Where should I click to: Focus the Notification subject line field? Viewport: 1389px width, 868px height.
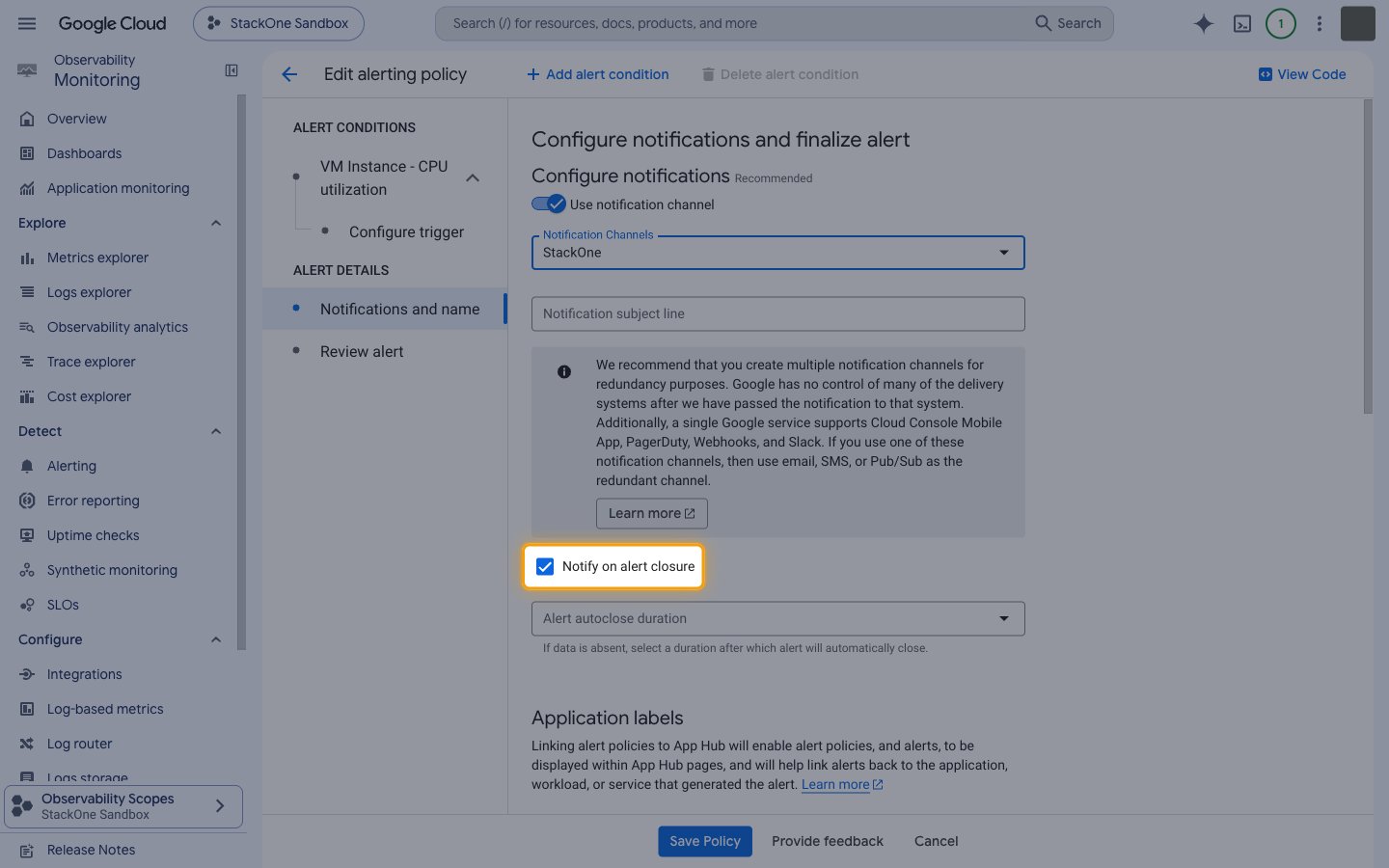click(x=777, y=313)
